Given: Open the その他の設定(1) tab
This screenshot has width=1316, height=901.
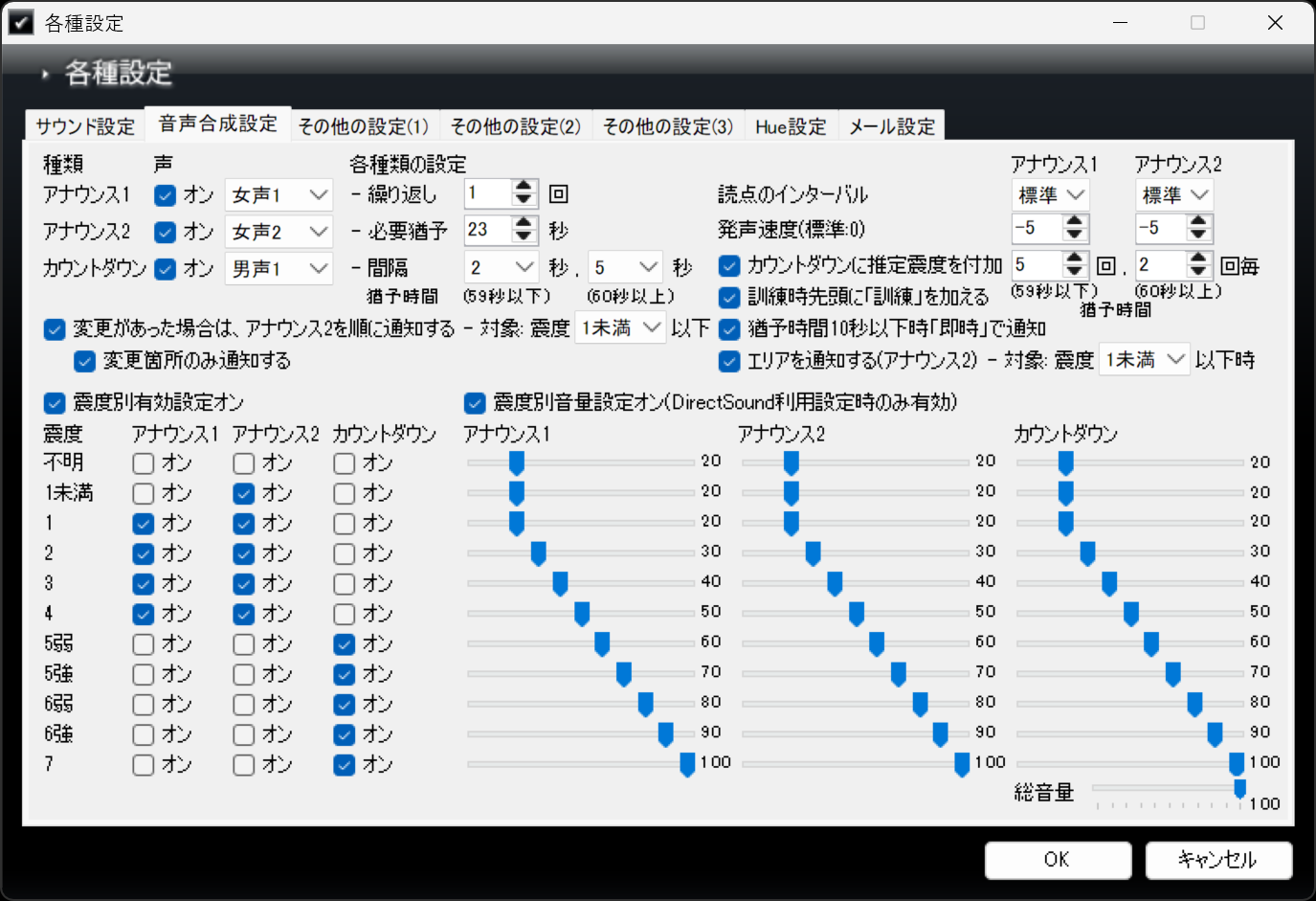Looking at the screenshot, I should (x=364, y=126).
